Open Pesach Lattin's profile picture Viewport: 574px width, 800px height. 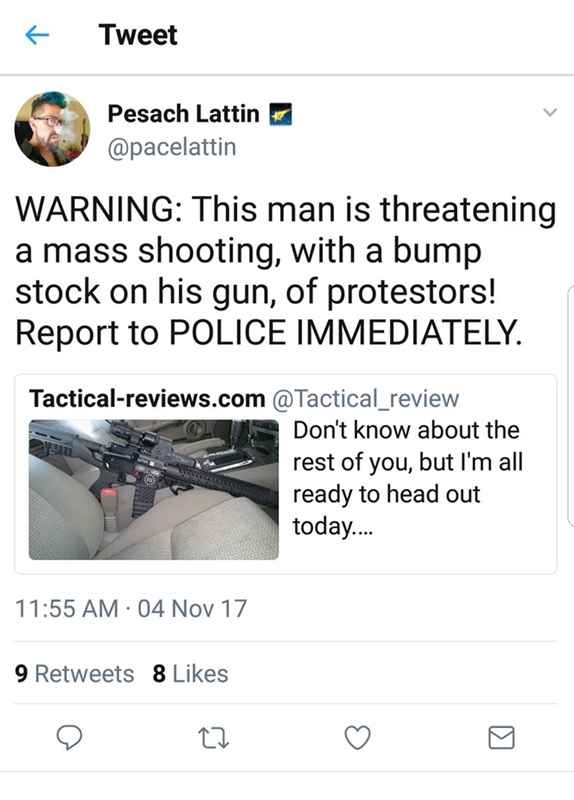(52, 129)
